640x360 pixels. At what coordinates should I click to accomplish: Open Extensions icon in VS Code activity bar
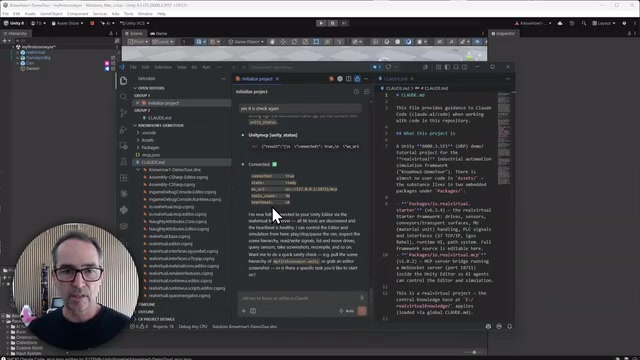pos(124,178)
